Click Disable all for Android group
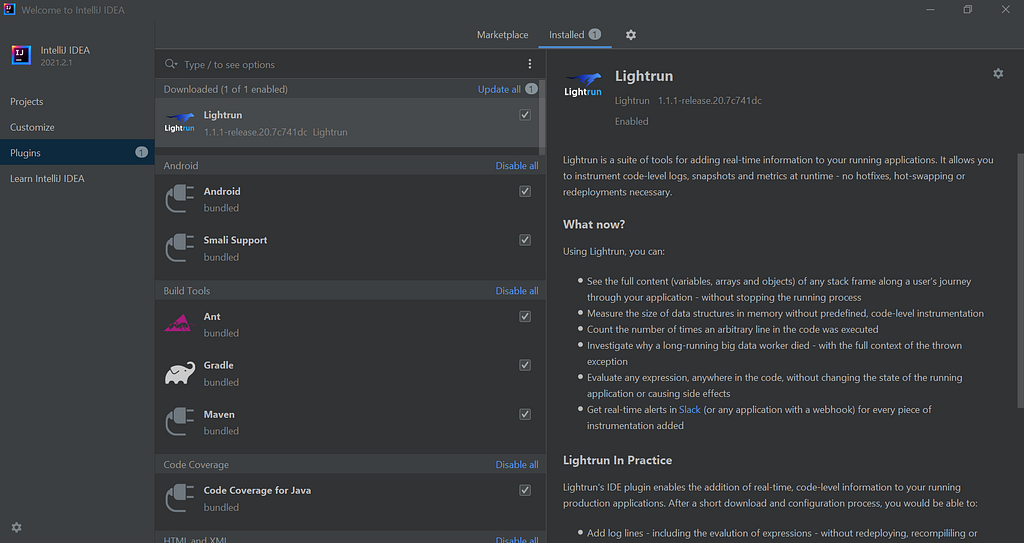Image resolution: width=1024 pixels, height=543 pixels. (x=517, y=166)
